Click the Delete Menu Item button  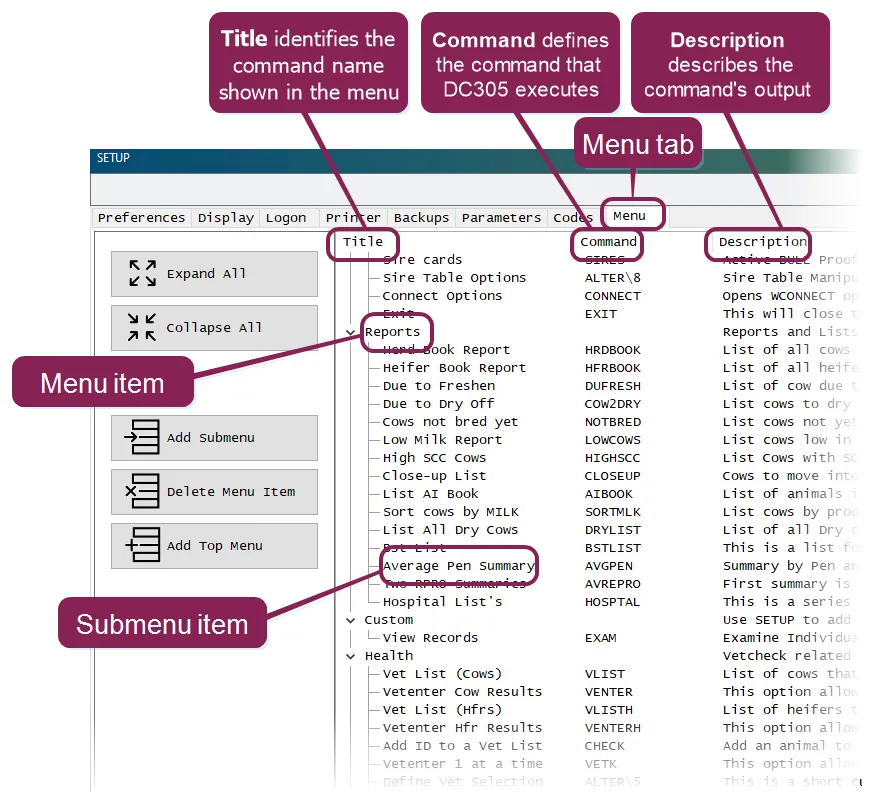coord(215,492)
